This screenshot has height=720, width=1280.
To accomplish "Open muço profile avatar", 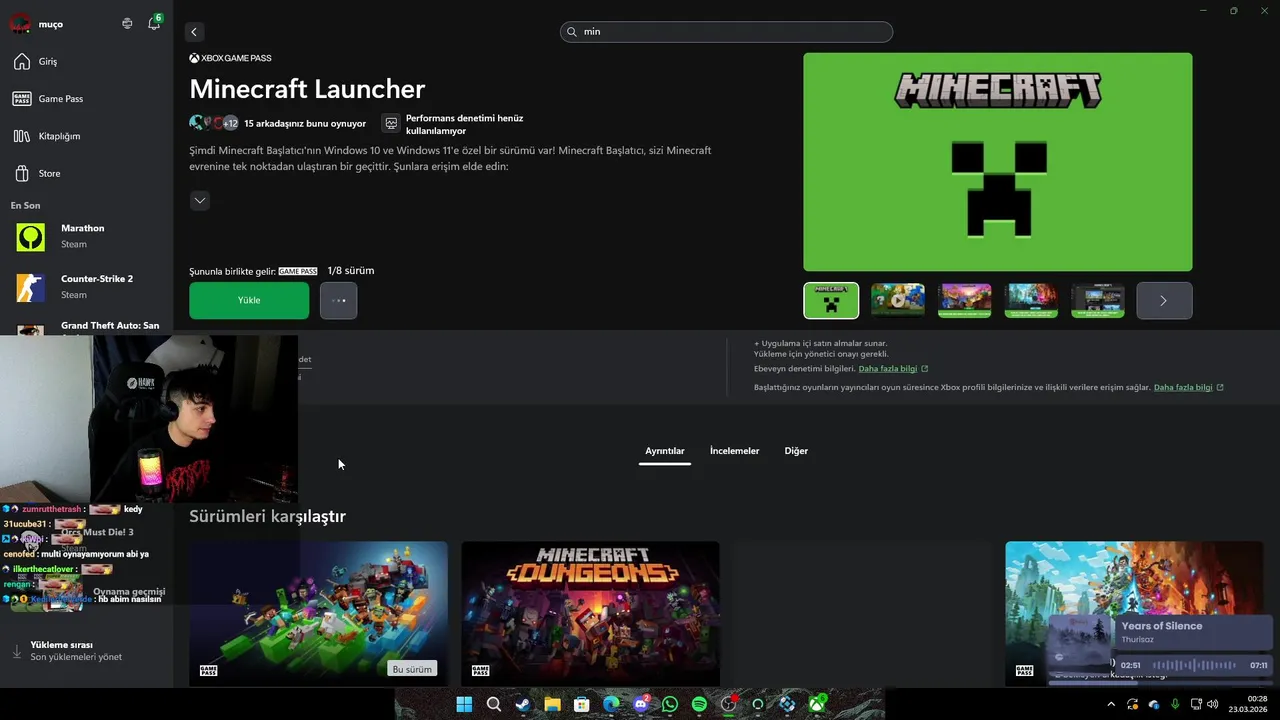I will 19,23.
